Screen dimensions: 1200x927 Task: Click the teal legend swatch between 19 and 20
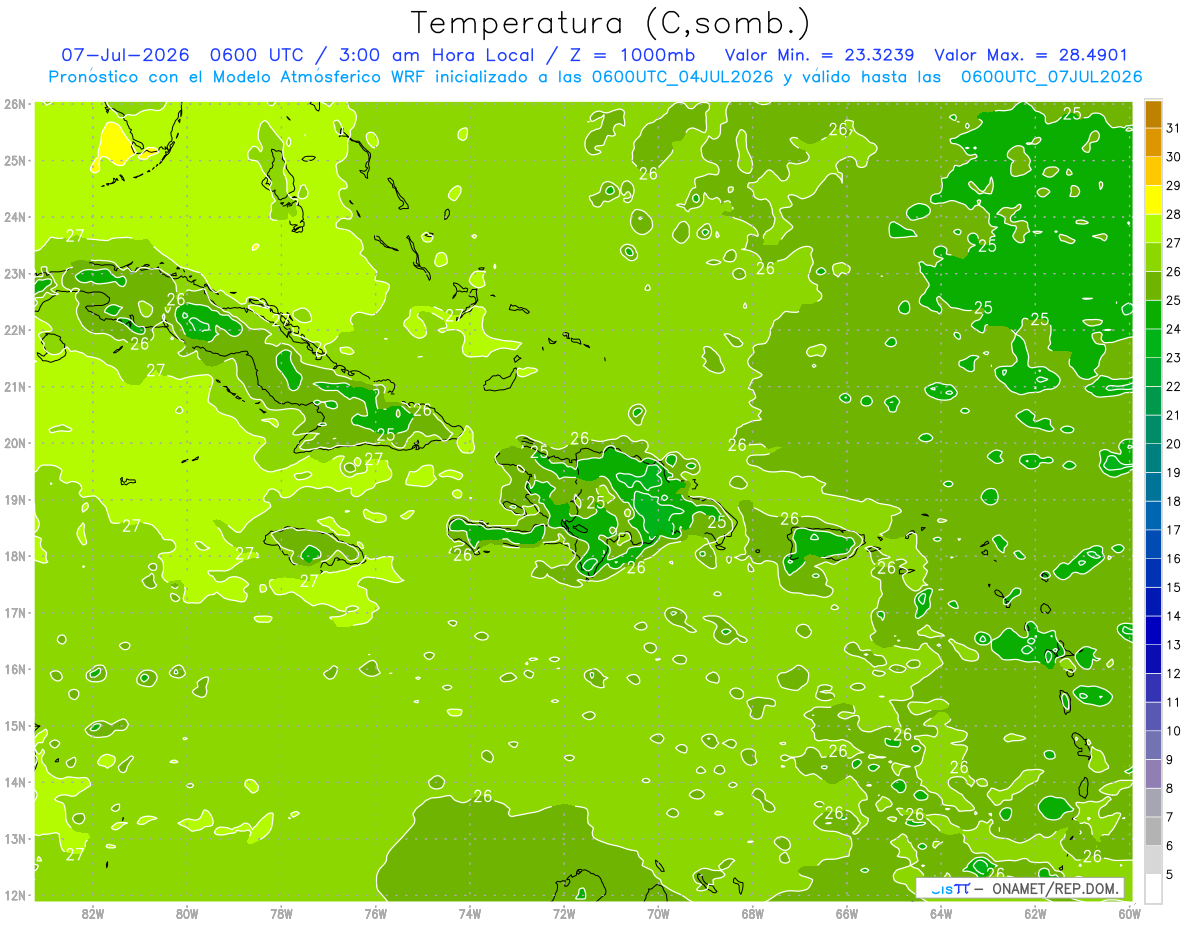coord(1153,458)
